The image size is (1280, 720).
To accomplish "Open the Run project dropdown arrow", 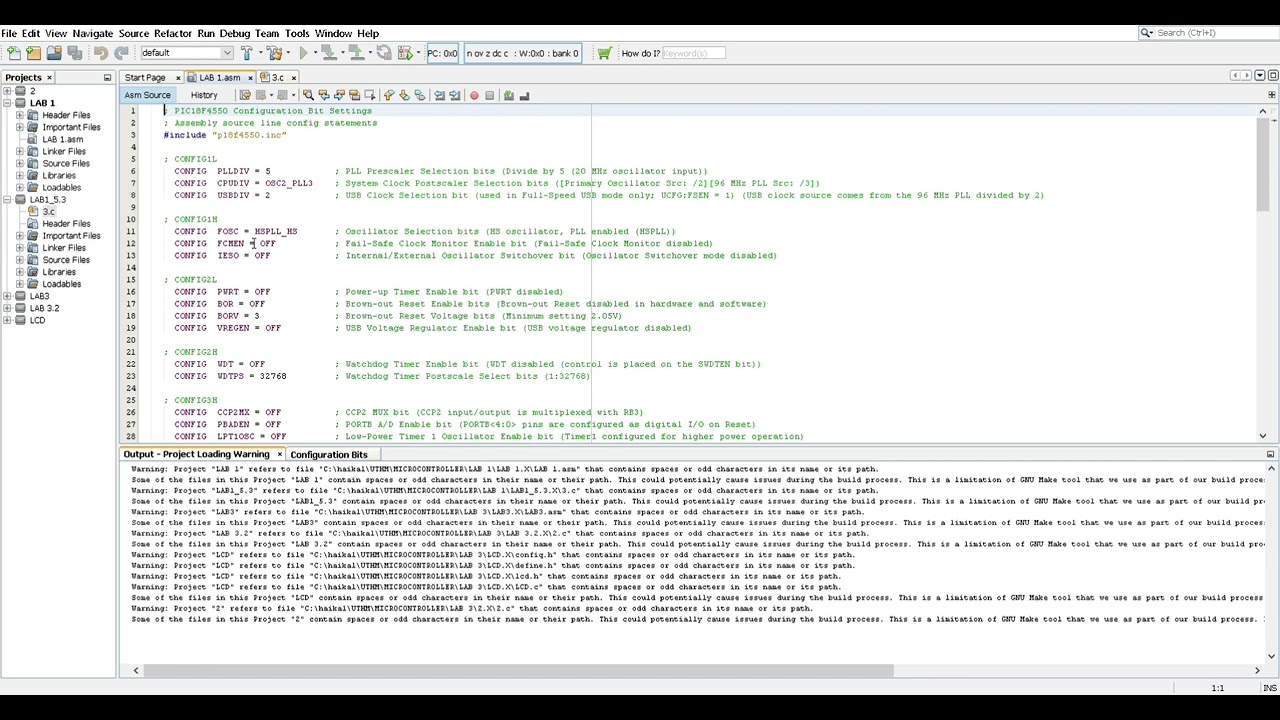I will tap(315, 53).
